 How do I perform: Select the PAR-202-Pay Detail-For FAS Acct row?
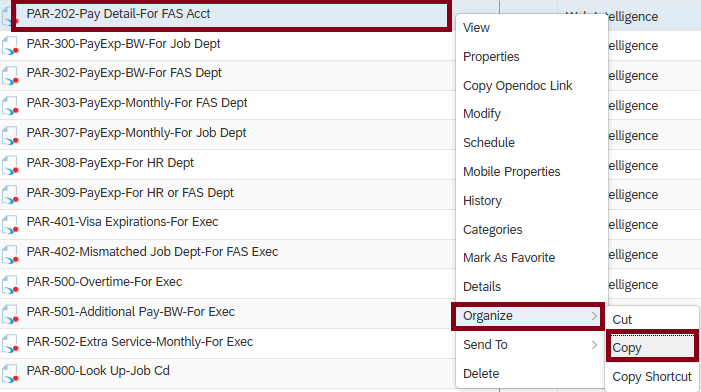pos(231,15)
